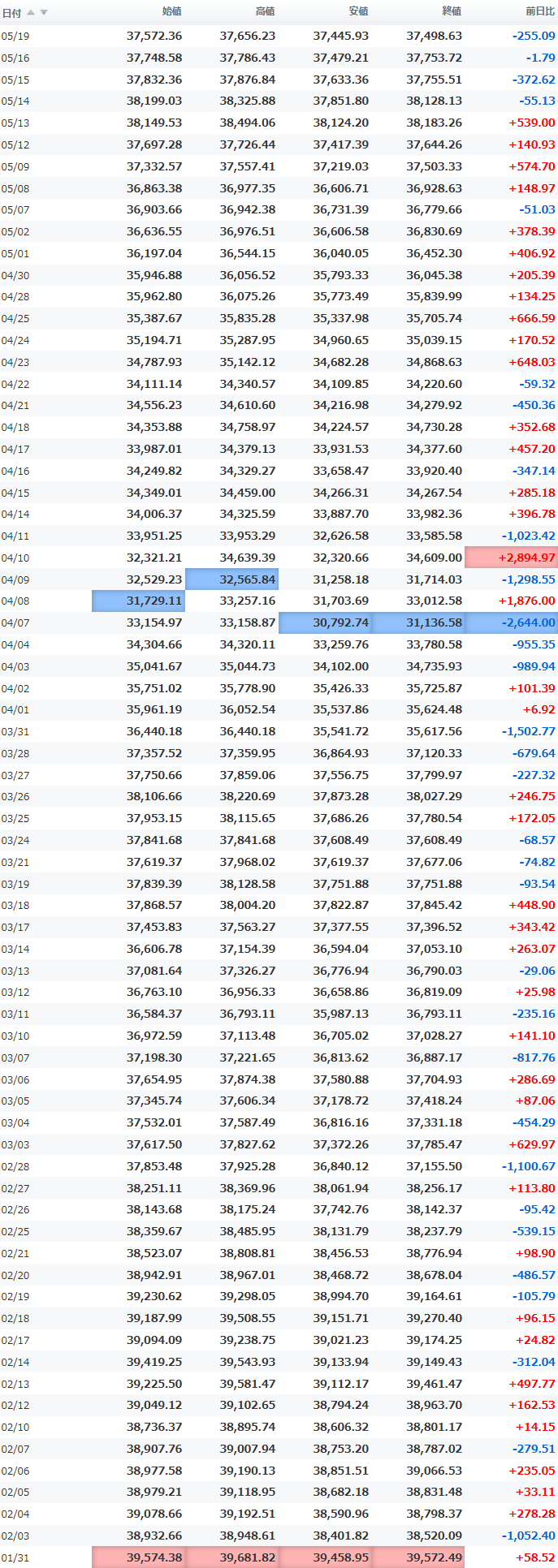Click the 安値 column header

click(x=359, y=11)
